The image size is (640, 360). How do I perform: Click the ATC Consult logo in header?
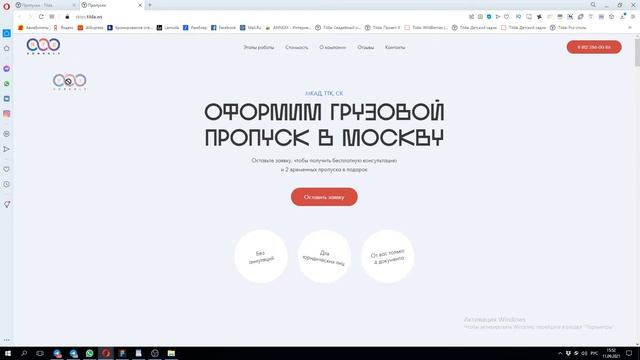click(x=43, y=46)
